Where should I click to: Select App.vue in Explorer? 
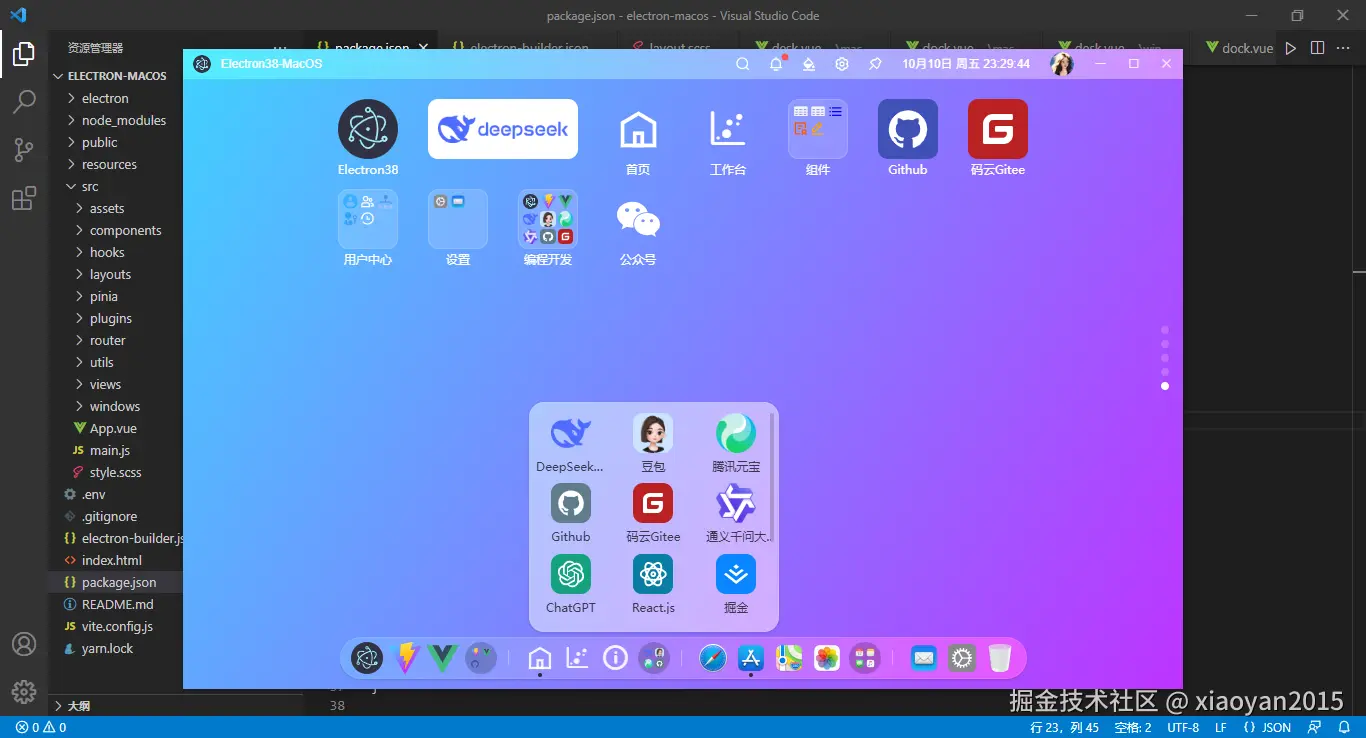115,428
